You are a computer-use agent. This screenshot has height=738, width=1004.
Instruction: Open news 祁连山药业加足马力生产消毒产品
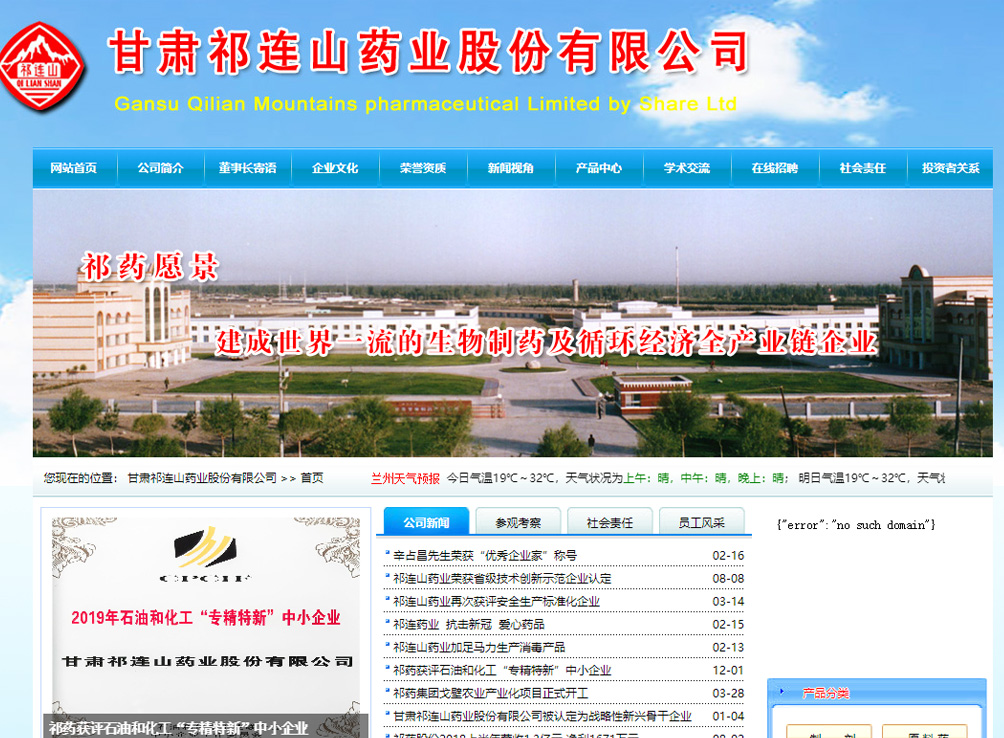(478, 648)
